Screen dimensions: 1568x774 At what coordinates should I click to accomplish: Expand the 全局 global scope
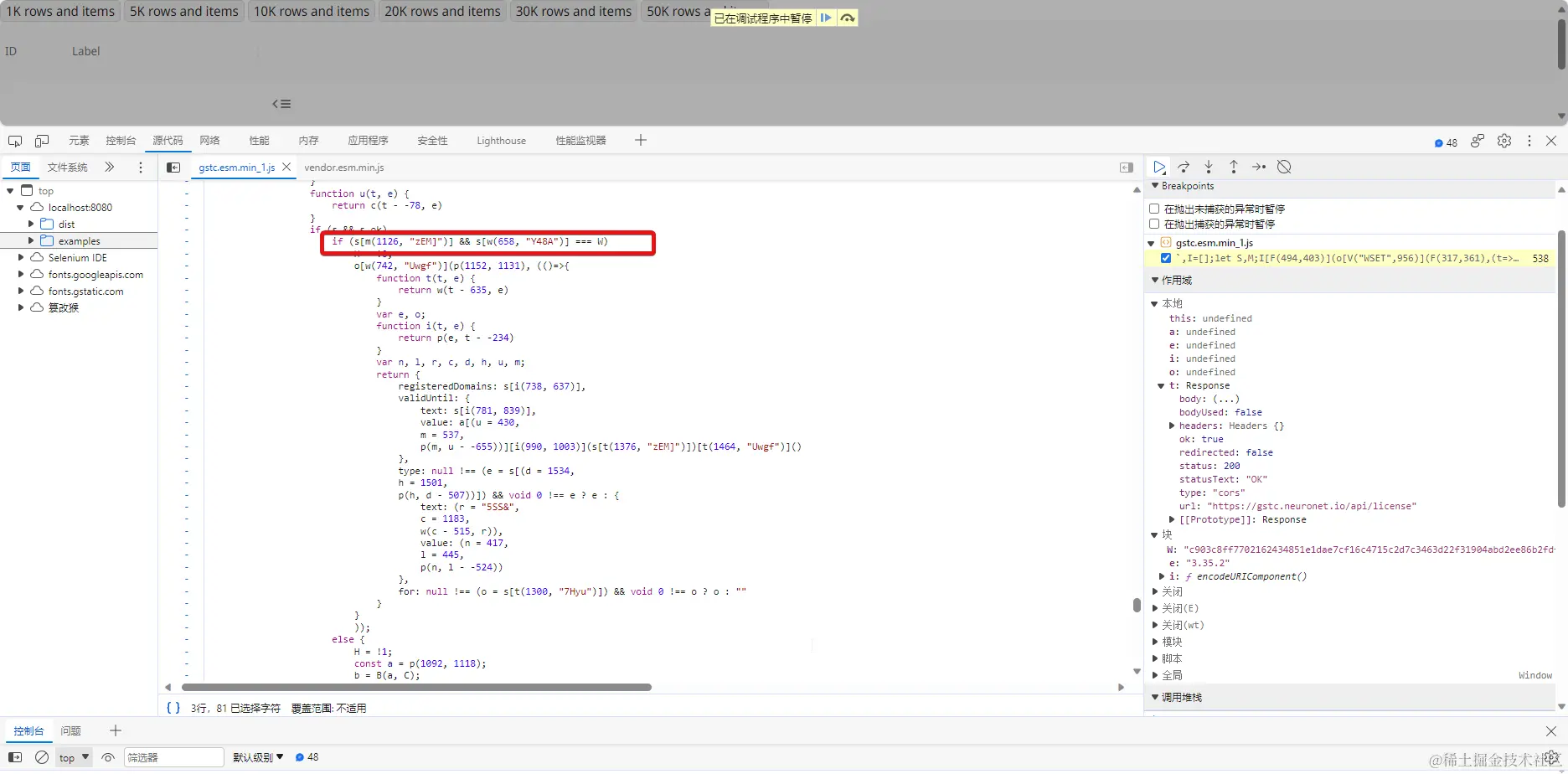(x=1154, y=675)
